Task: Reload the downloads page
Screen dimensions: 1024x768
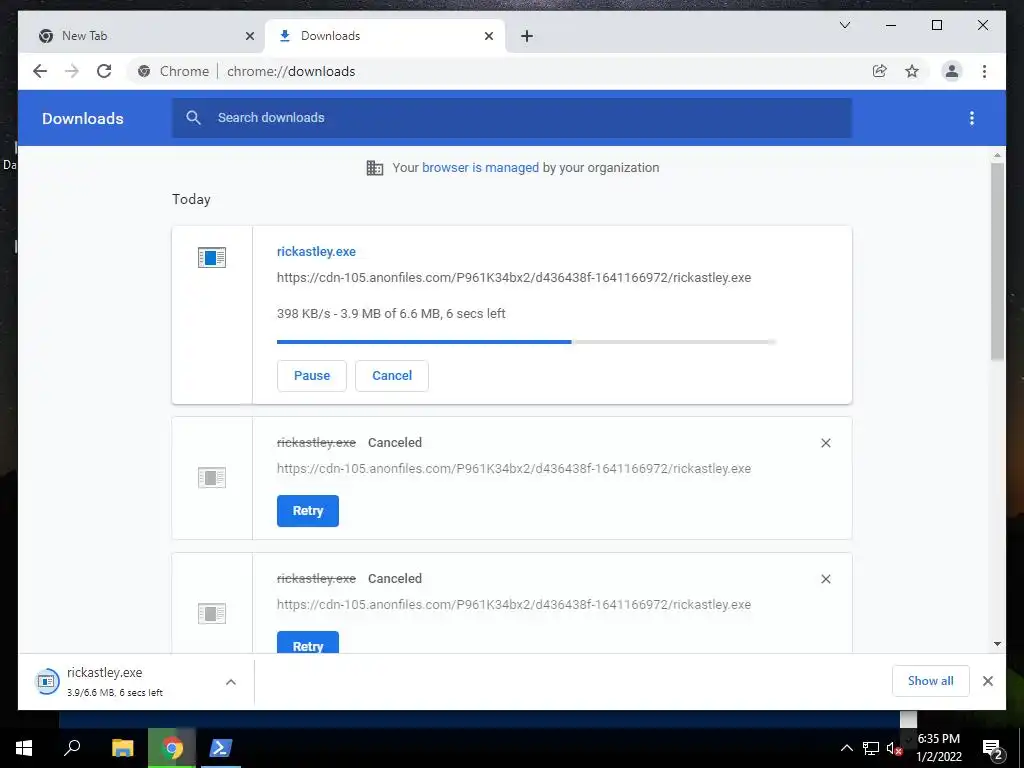Action: point(104,71)
